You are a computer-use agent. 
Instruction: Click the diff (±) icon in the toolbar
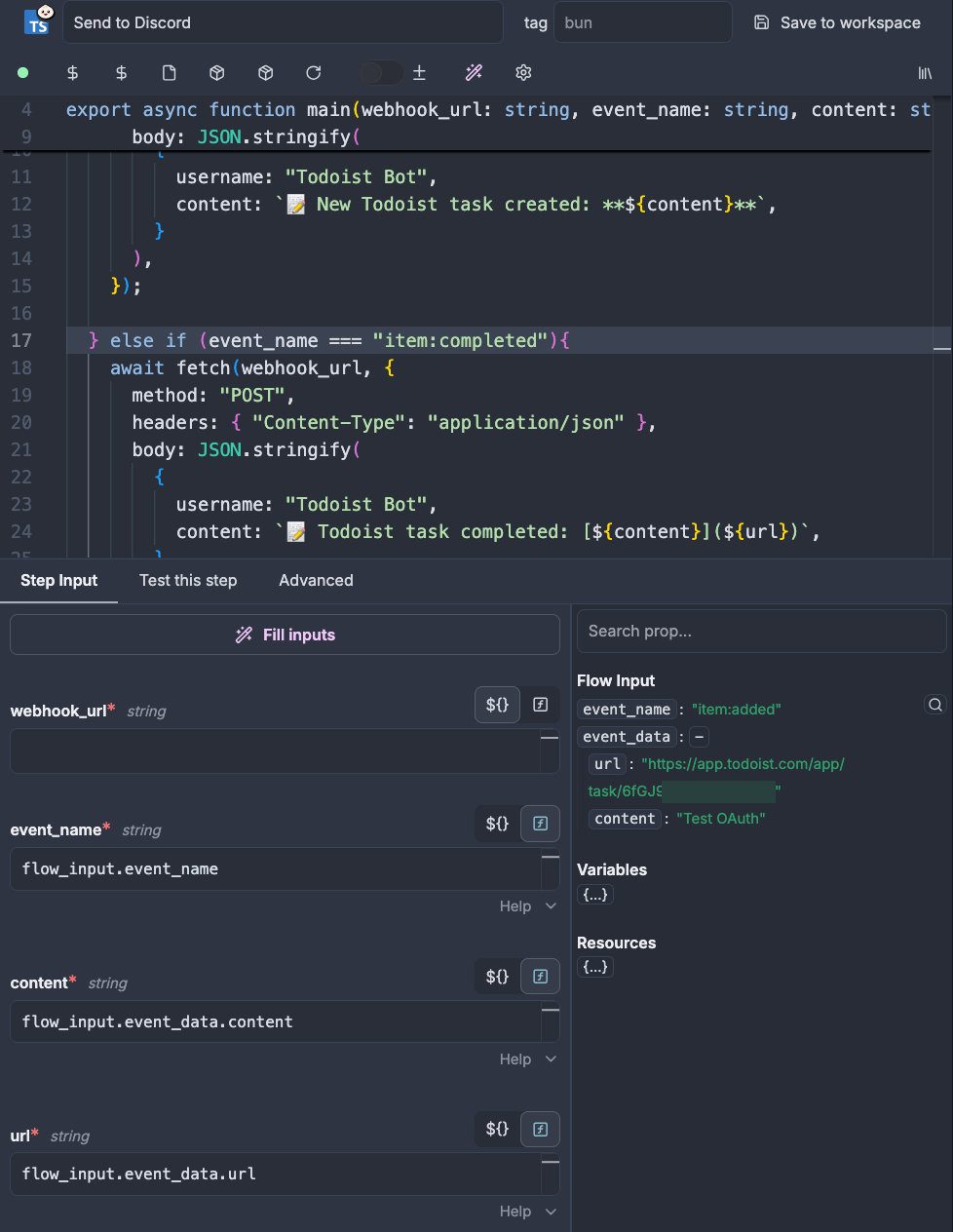click(419, 72)
